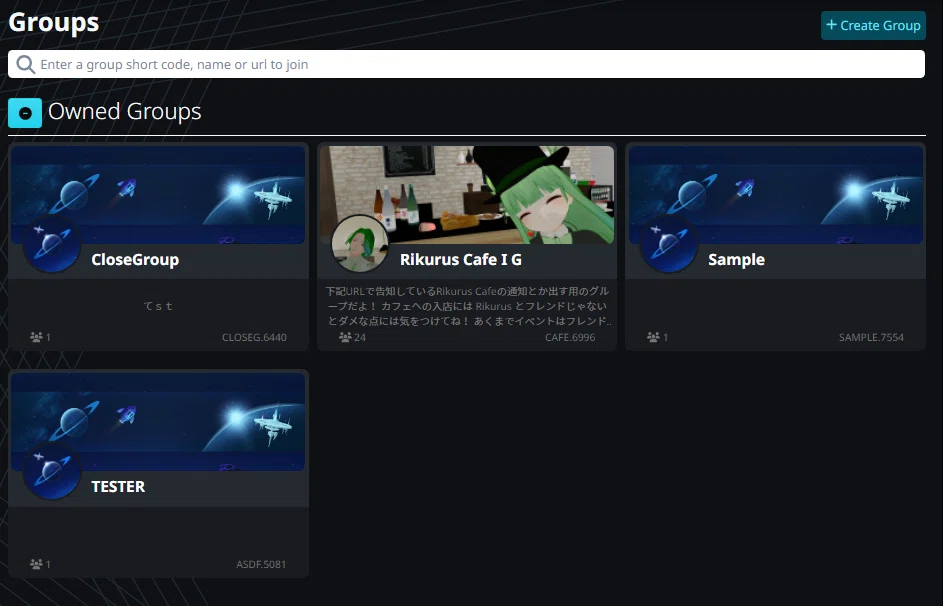The image size is (943, 606).
Task: Open the Sample group planet avatar
Action: click(x=669, y=245)
